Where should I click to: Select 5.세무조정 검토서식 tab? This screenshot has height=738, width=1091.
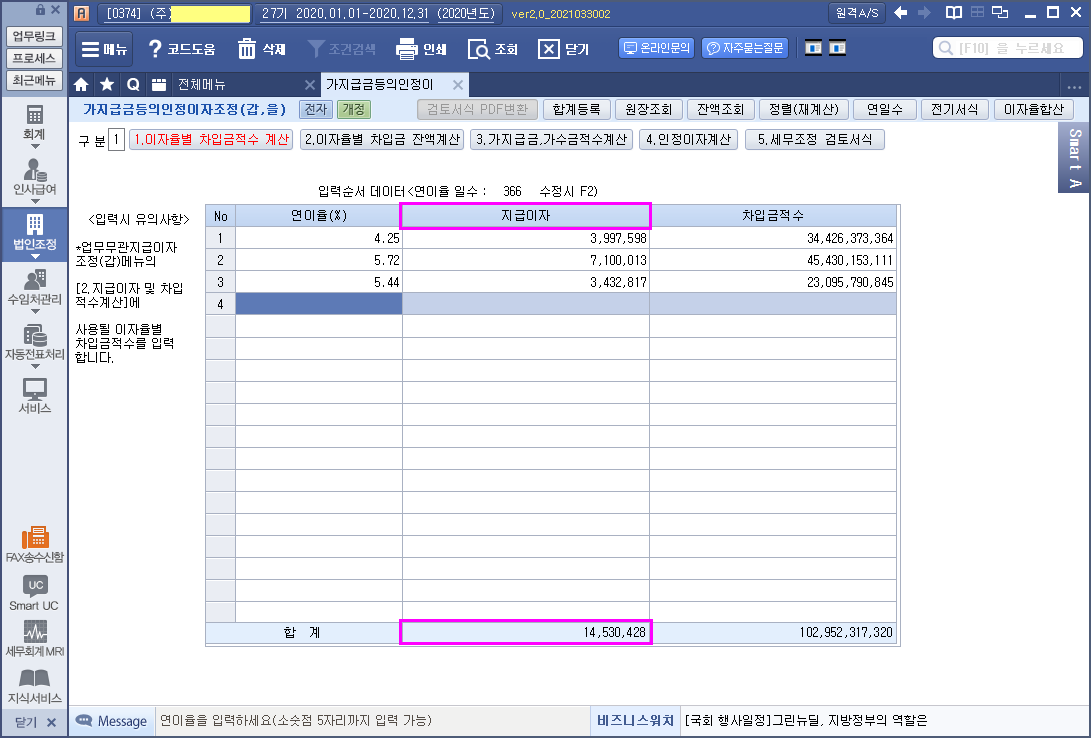point(815,140)
